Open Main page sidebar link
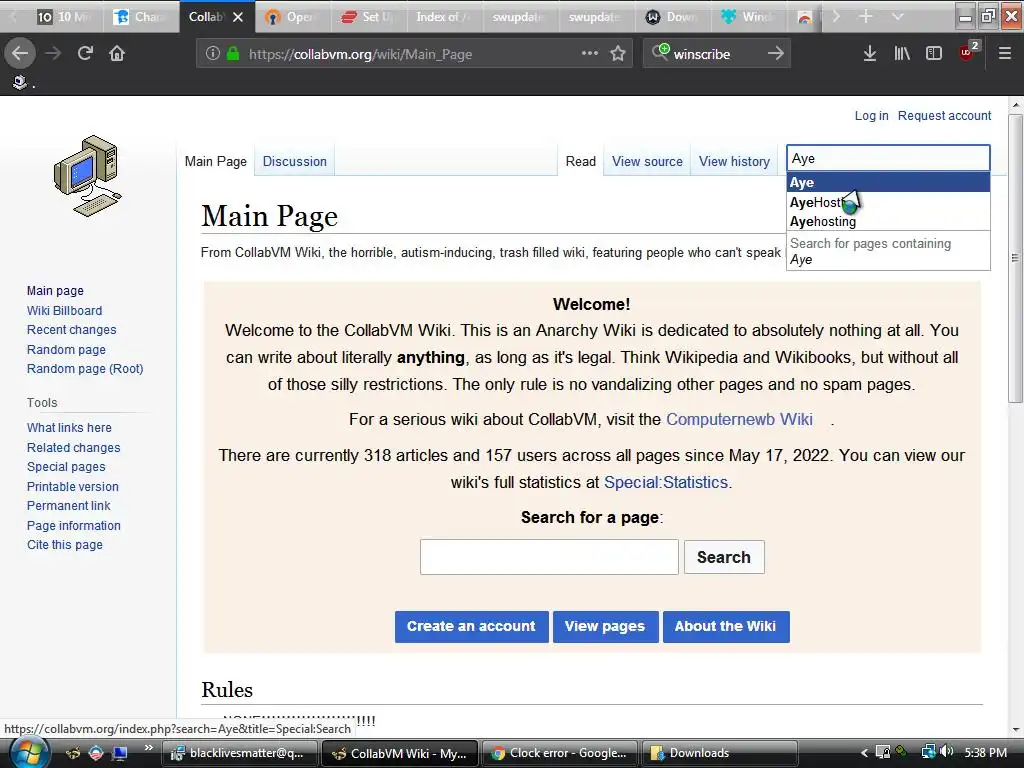The image size is (1024, 768). [x=55, y=291]
